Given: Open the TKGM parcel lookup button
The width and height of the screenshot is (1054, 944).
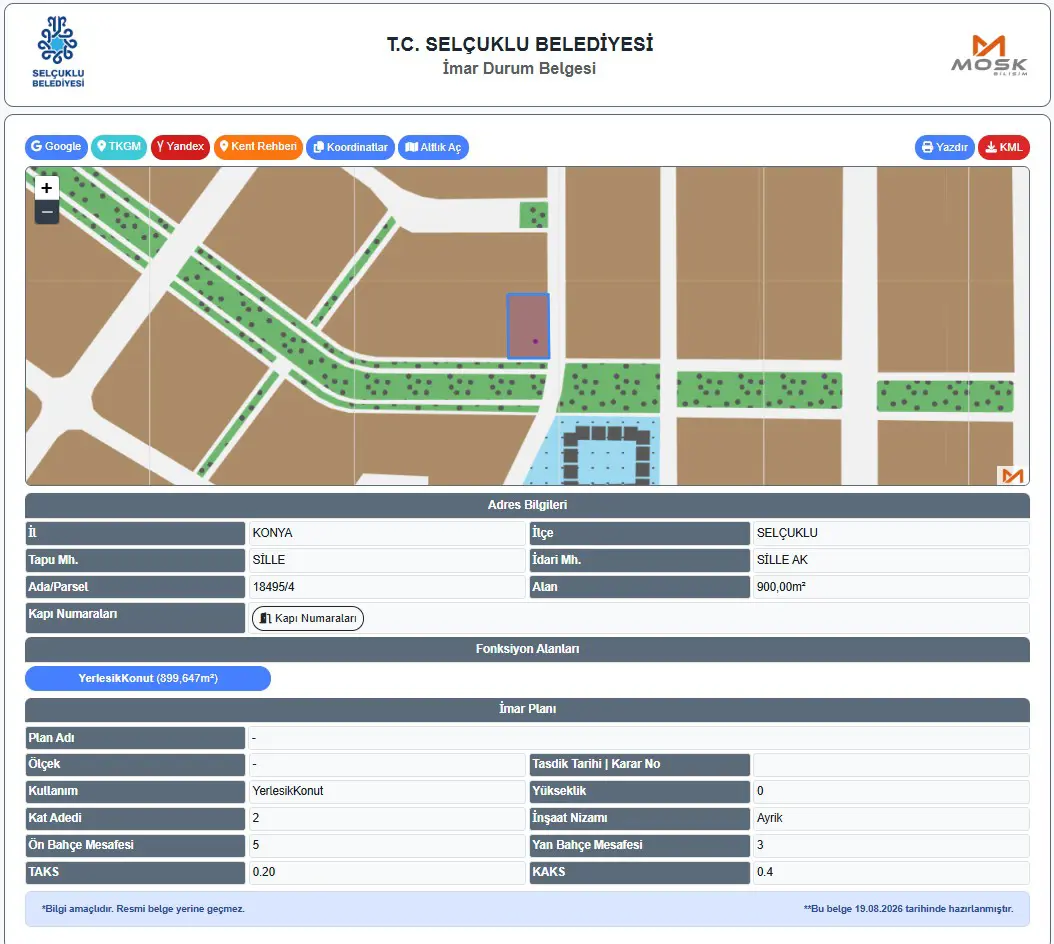Looking at the screenshot, I should pos(119,147).
